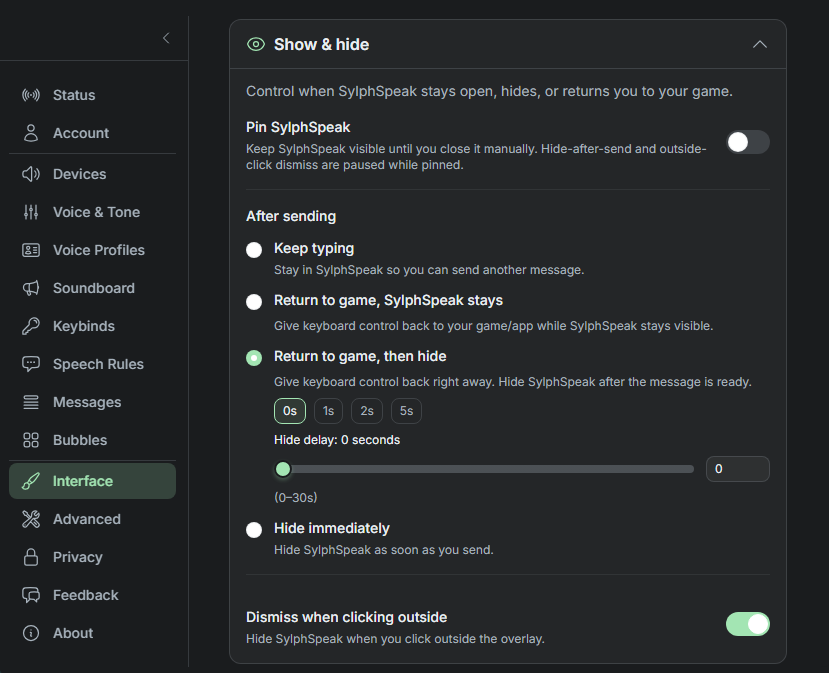829x673 pixels.
Task: Open the Feedback page
Action: (93, 595)
